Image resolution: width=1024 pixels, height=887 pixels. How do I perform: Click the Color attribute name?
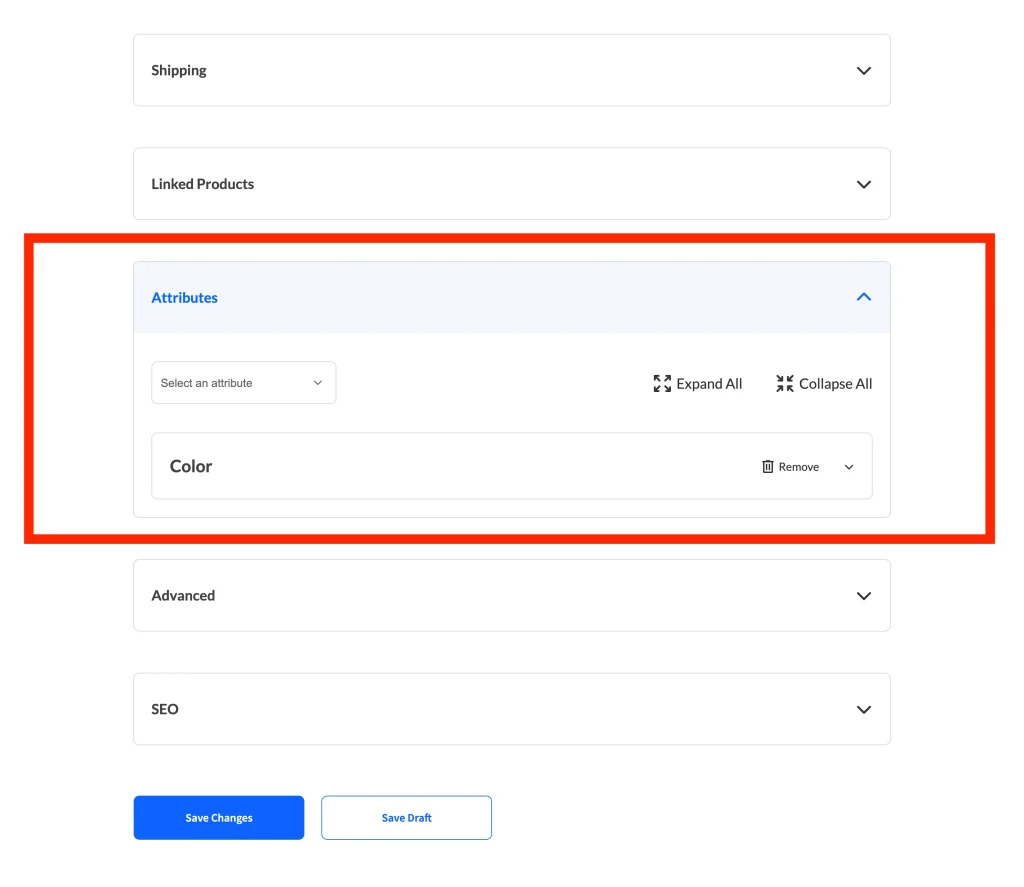191,466
